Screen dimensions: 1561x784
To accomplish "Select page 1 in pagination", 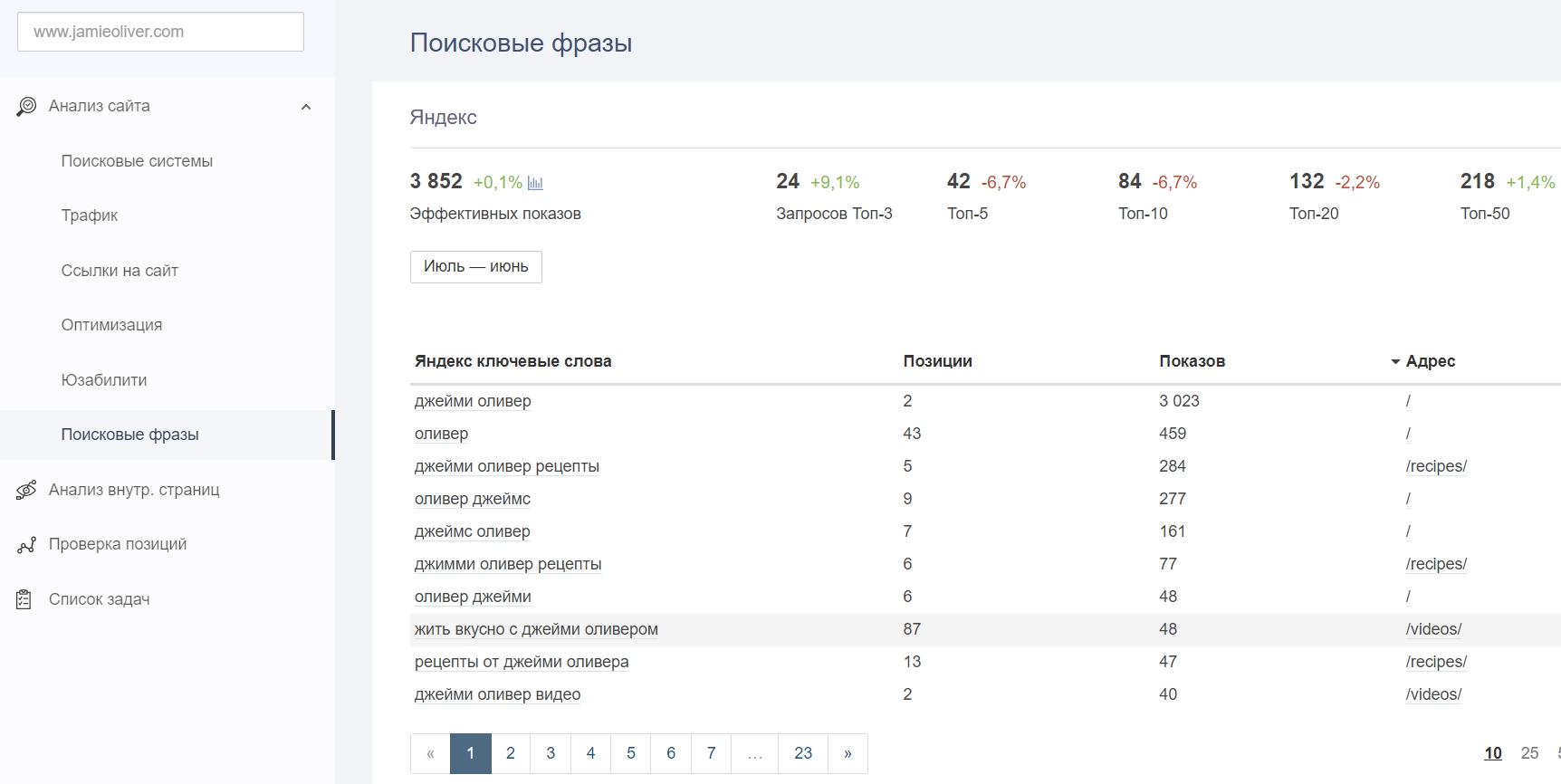I will coord(471,753).
